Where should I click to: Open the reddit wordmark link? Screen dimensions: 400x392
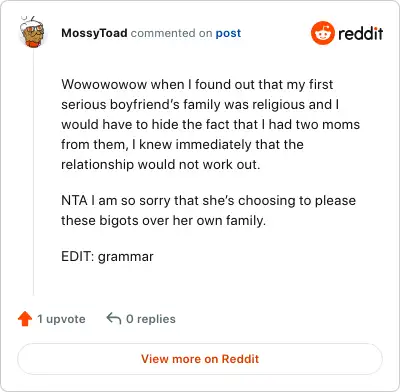pos(361,33)
